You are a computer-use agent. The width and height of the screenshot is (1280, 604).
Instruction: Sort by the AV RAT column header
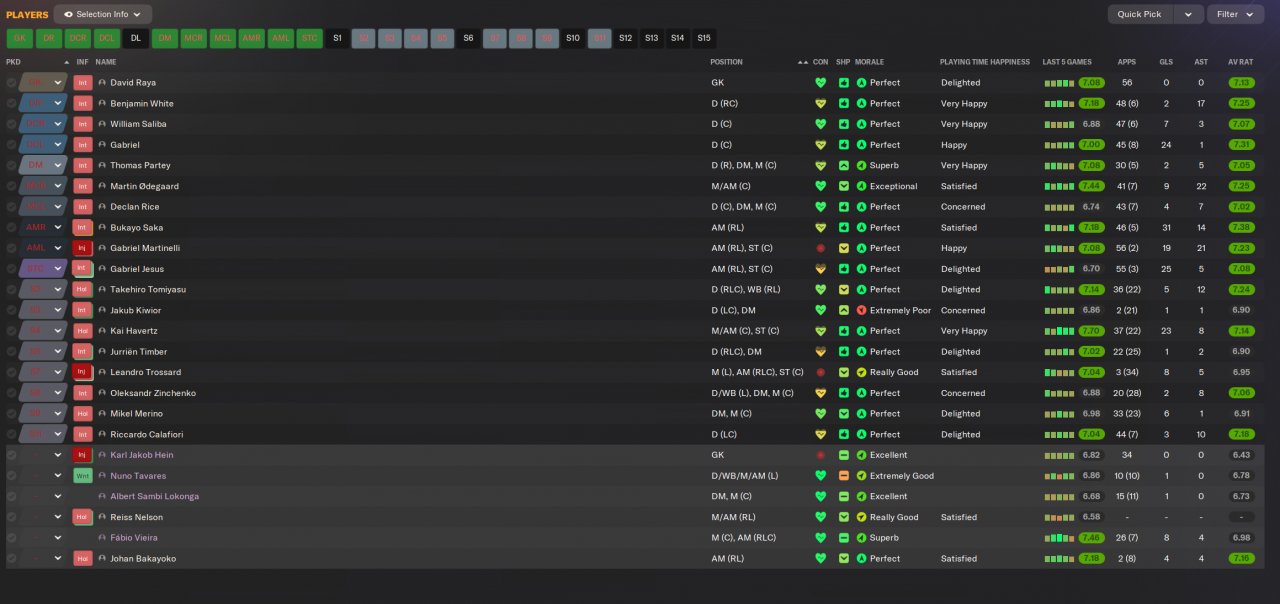[1239, 62]
